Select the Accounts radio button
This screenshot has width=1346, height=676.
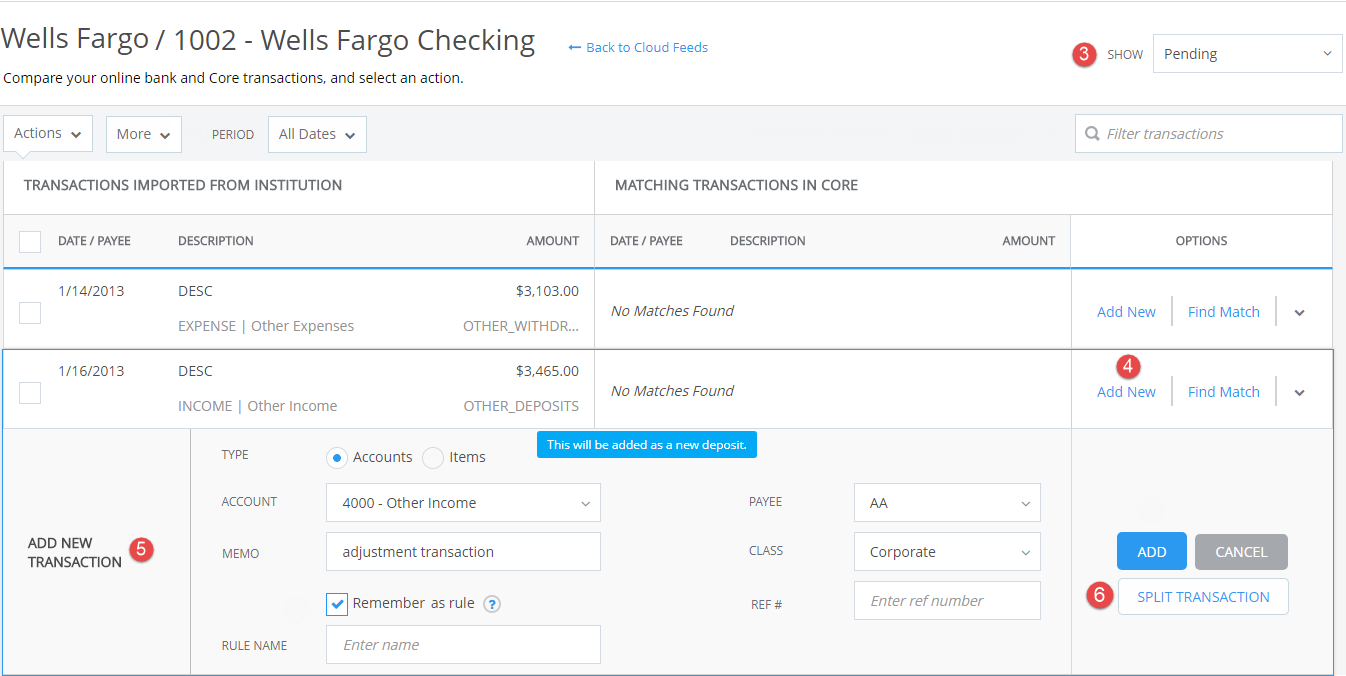tap(337, 457)
